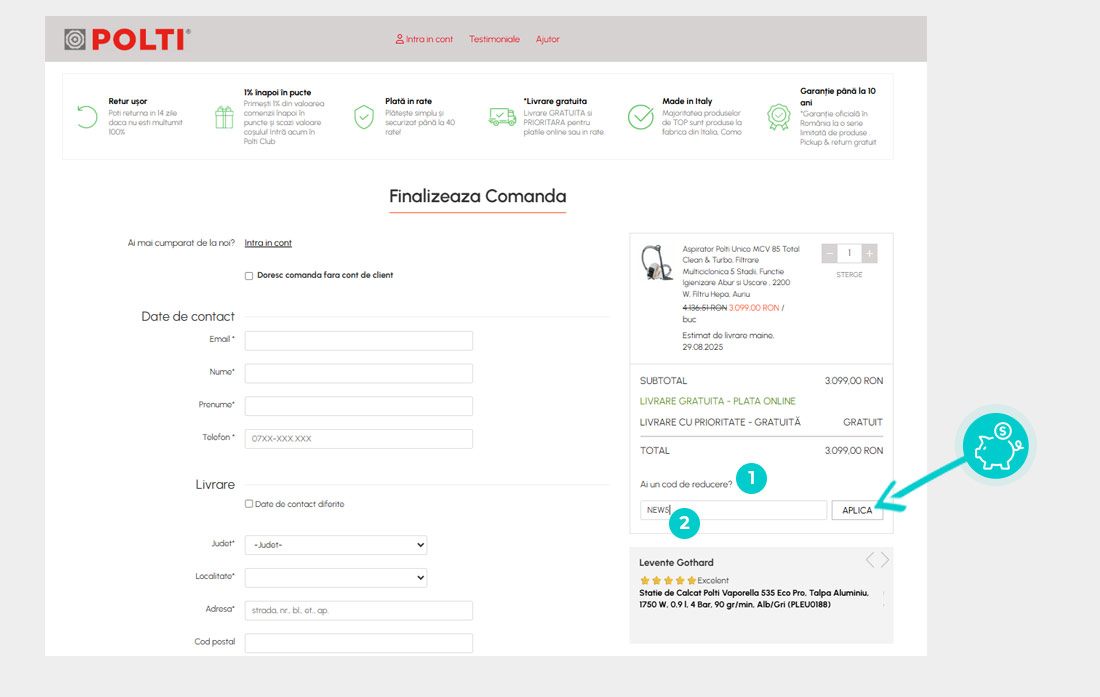Focus the Cod postal input field
This screenshot has width=1100, height=697.
point(358,643)
